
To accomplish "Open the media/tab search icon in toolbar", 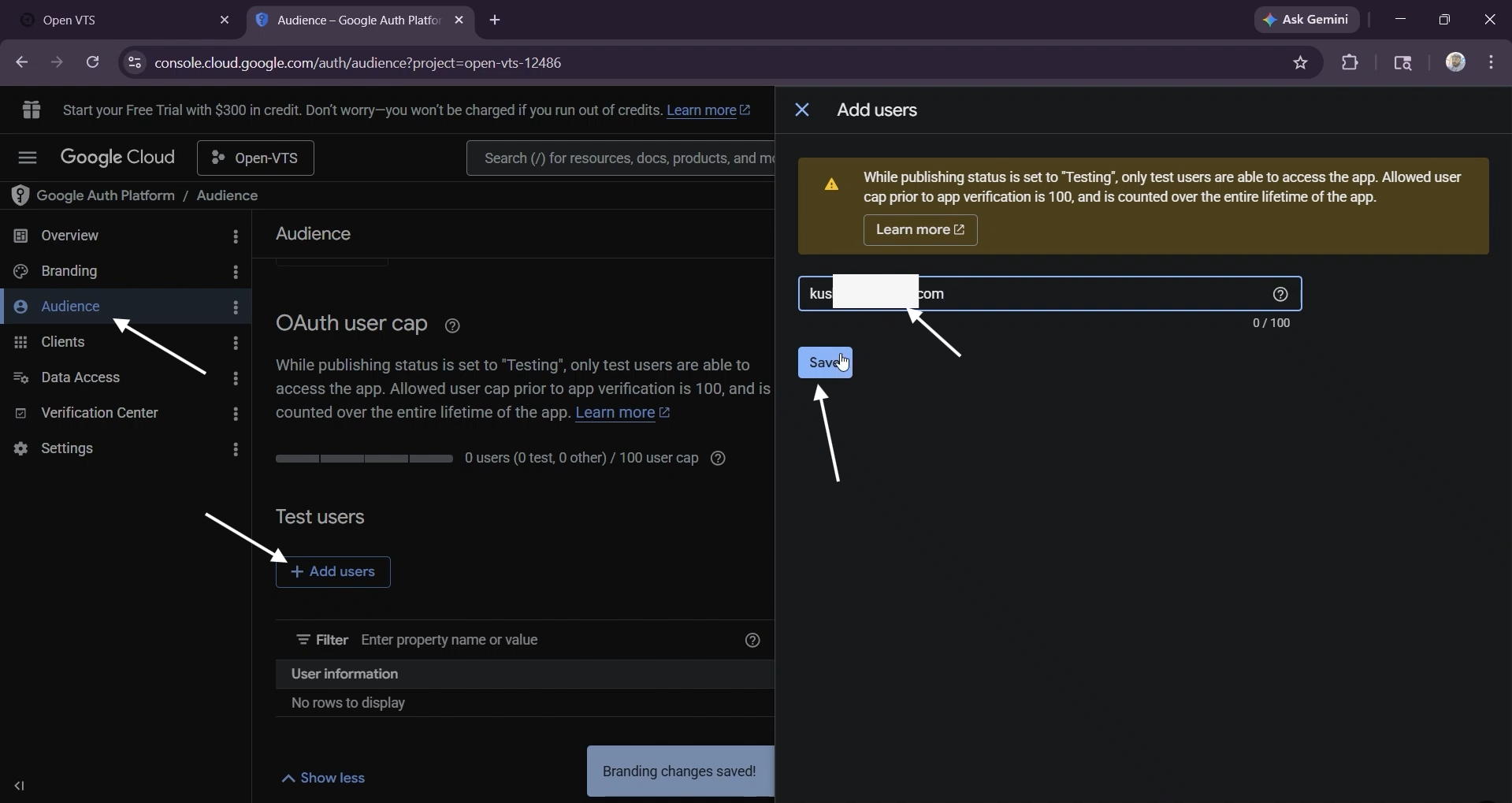I will 1402,63.
